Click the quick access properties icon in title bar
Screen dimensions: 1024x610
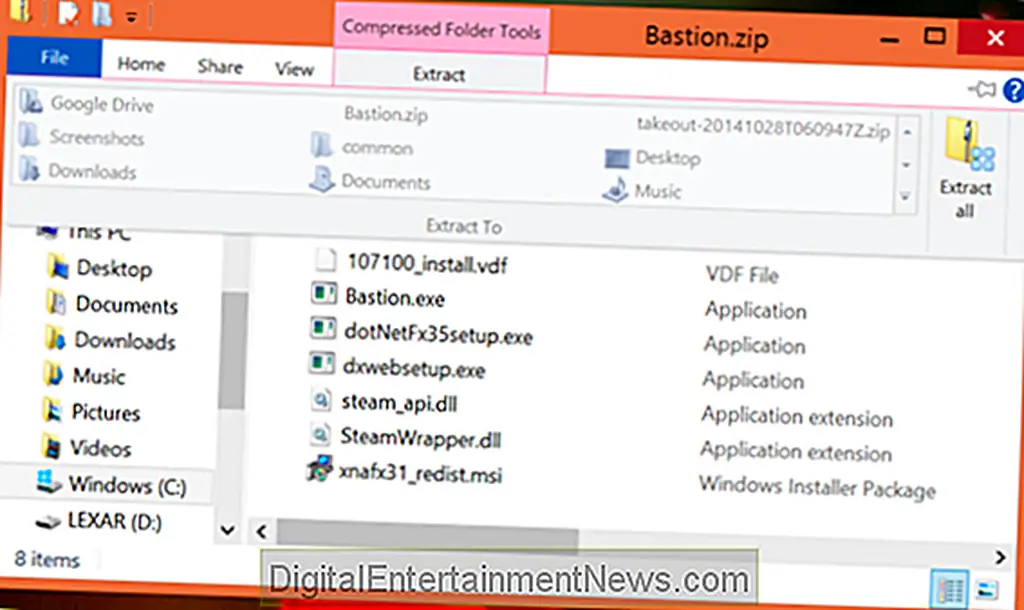point(67,14)
